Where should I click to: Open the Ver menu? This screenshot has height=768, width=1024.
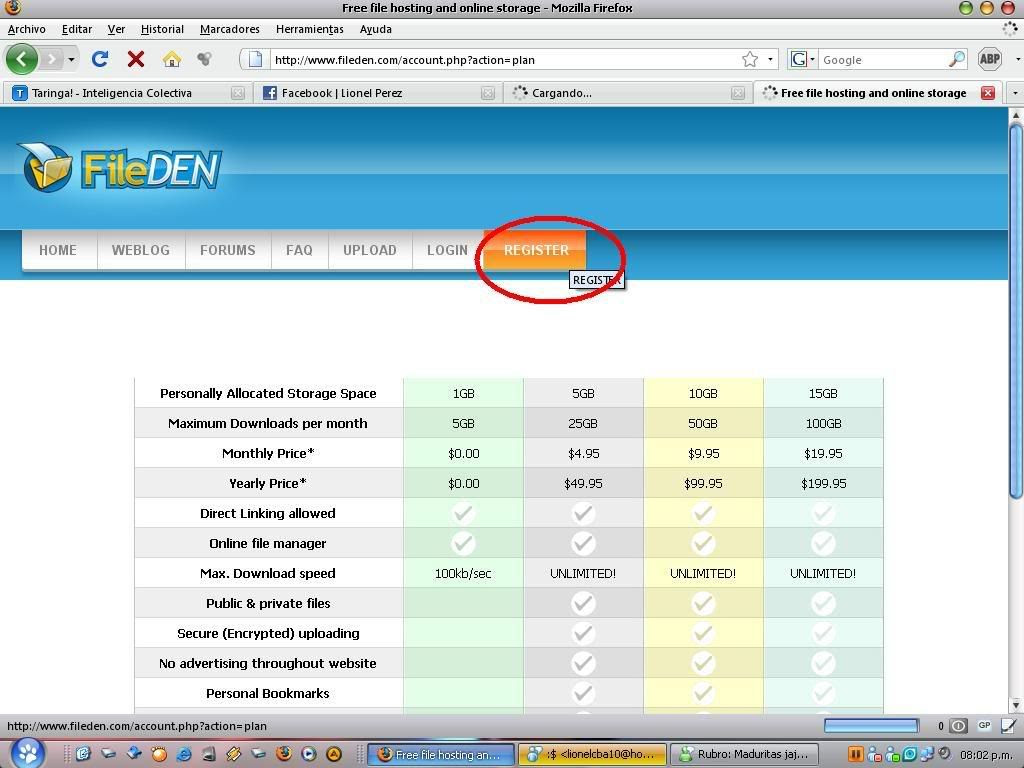point(116,29)
